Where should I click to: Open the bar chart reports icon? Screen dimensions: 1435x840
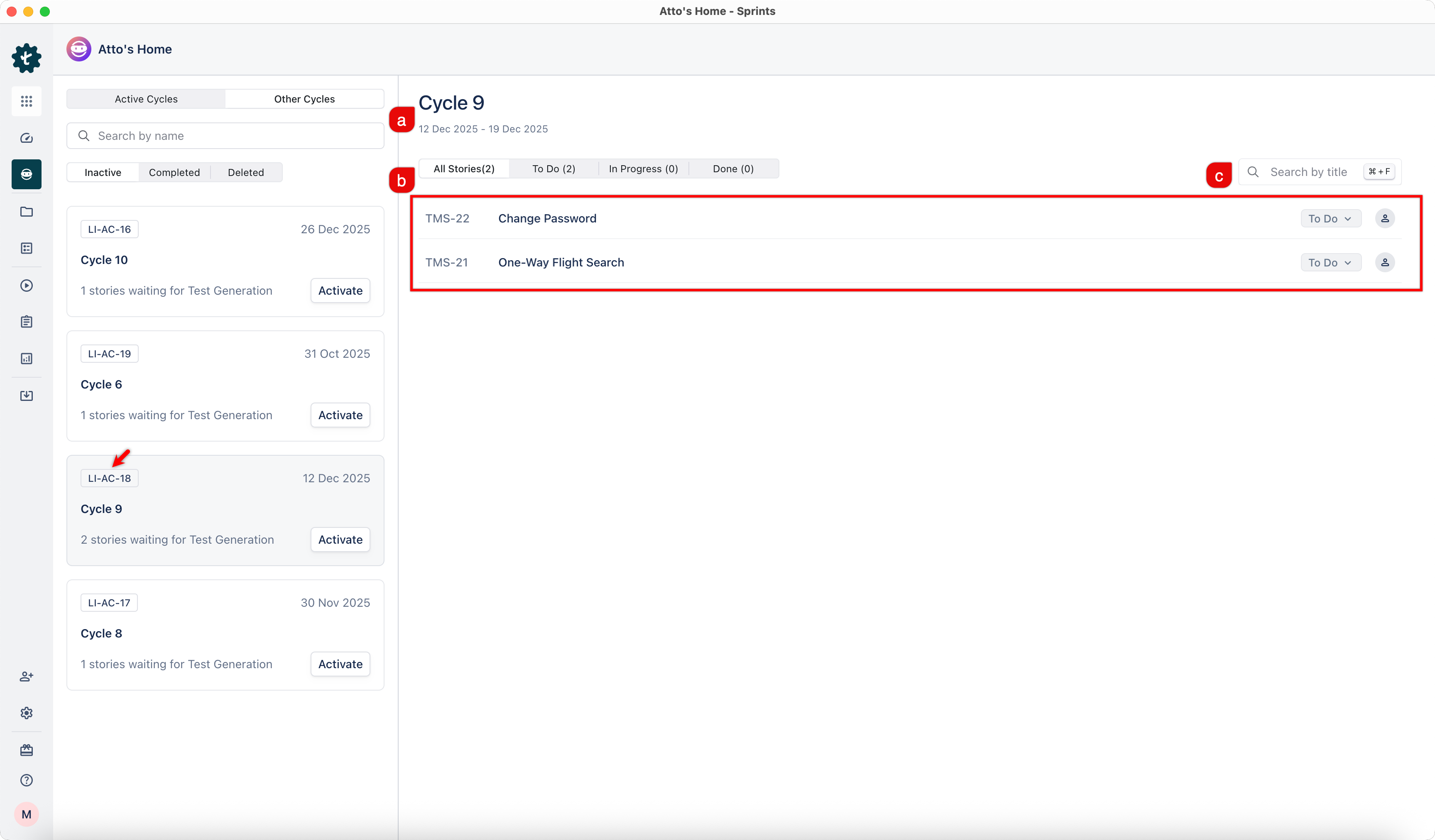point(26,359)
